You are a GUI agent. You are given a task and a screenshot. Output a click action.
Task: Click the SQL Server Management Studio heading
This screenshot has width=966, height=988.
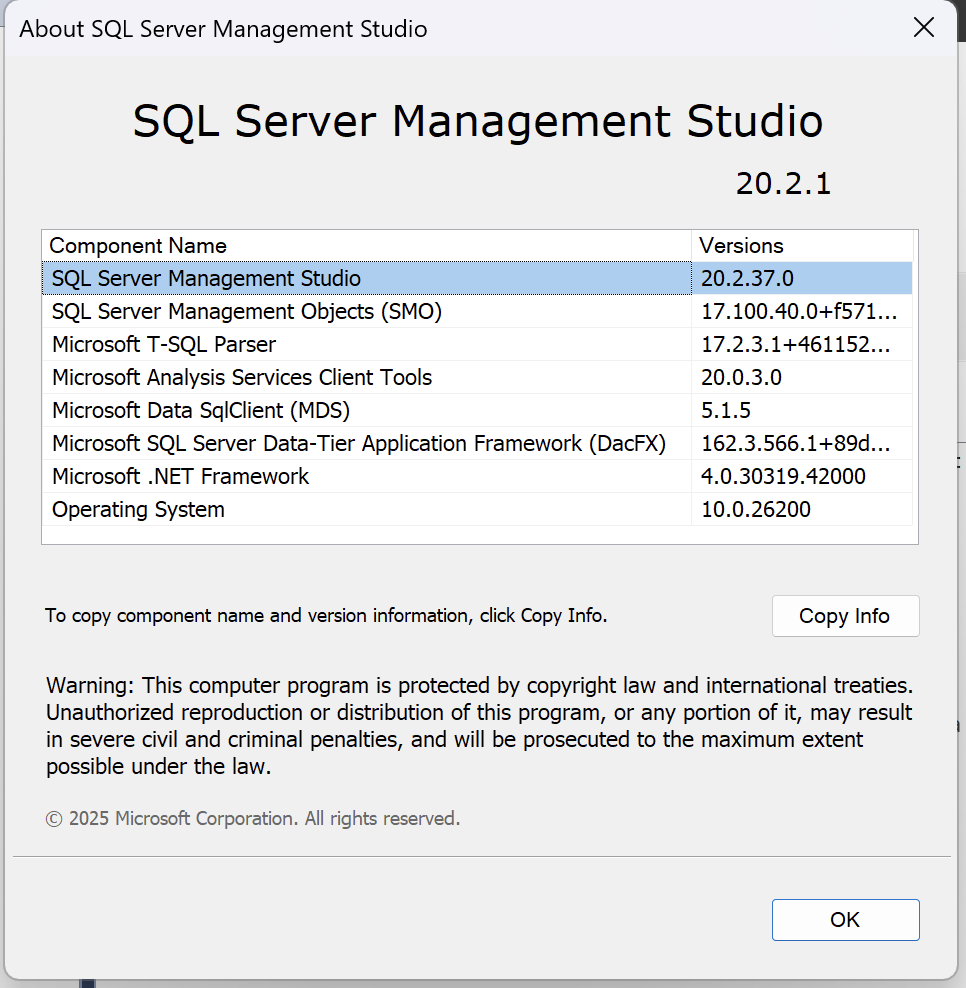coord(478,121)
